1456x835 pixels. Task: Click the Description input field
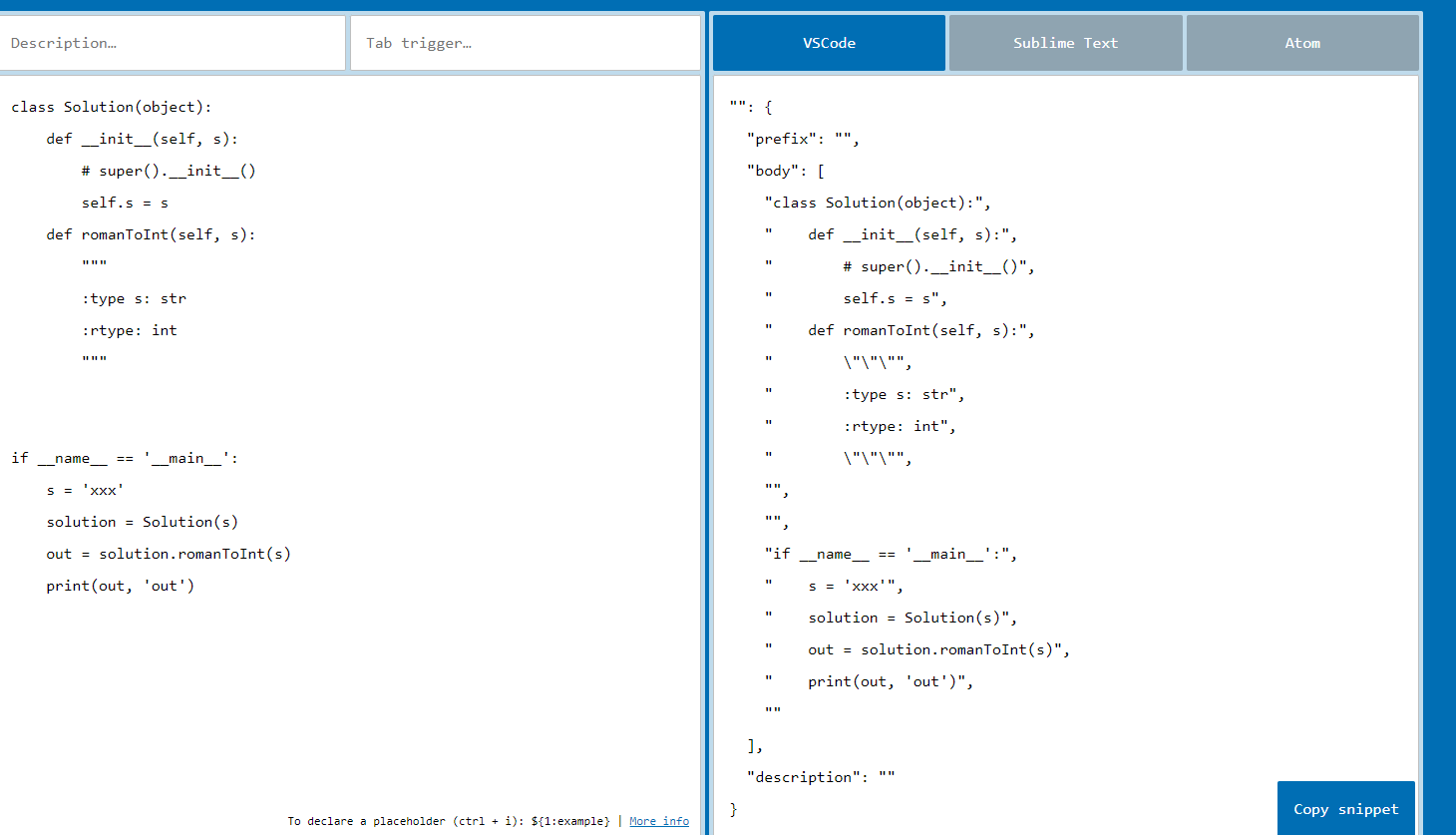pyautogui.click(x=173, y=43)
